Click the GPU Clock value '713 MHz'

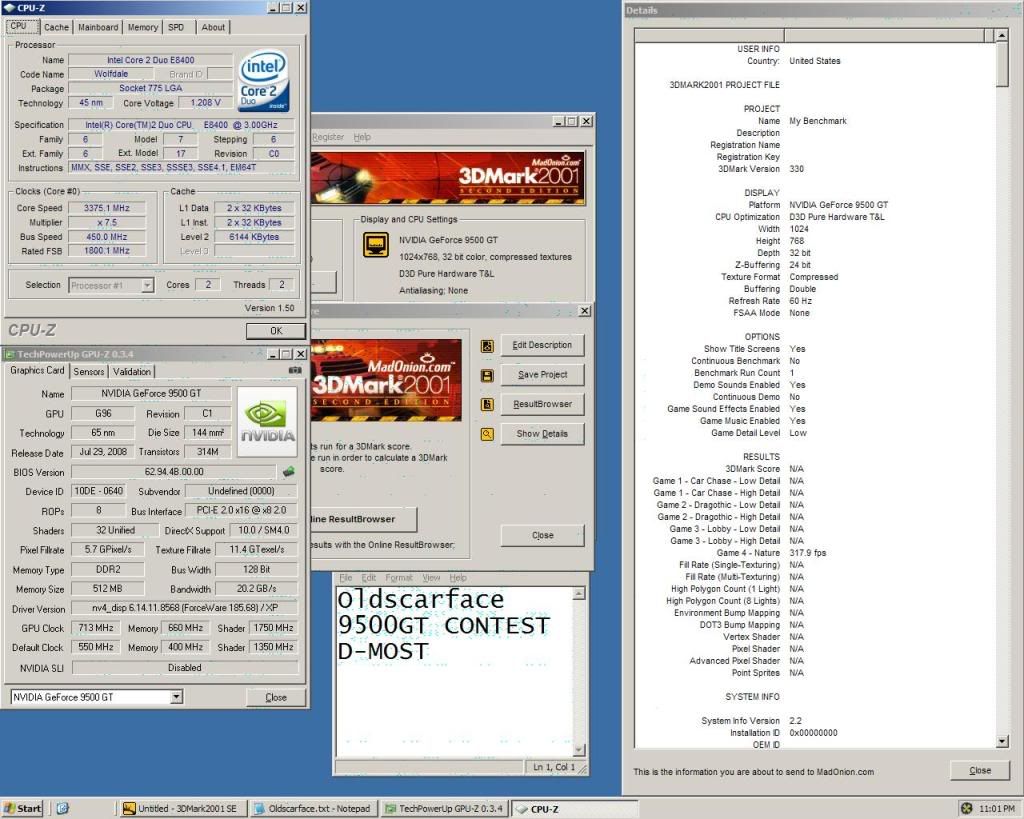95,628
